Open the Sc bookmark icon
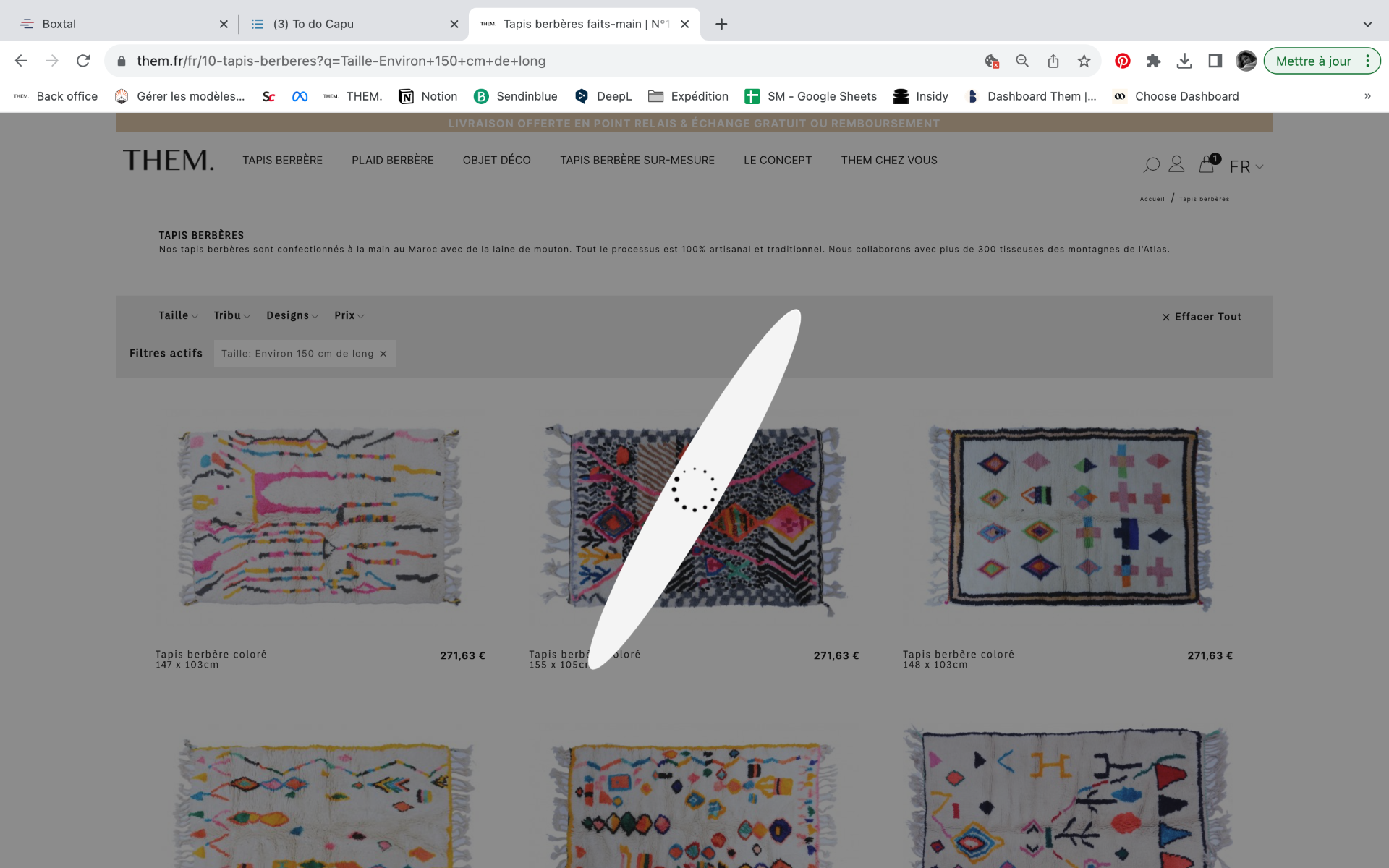This screenshot has height=868, width=1389. [x=268, y=96]
